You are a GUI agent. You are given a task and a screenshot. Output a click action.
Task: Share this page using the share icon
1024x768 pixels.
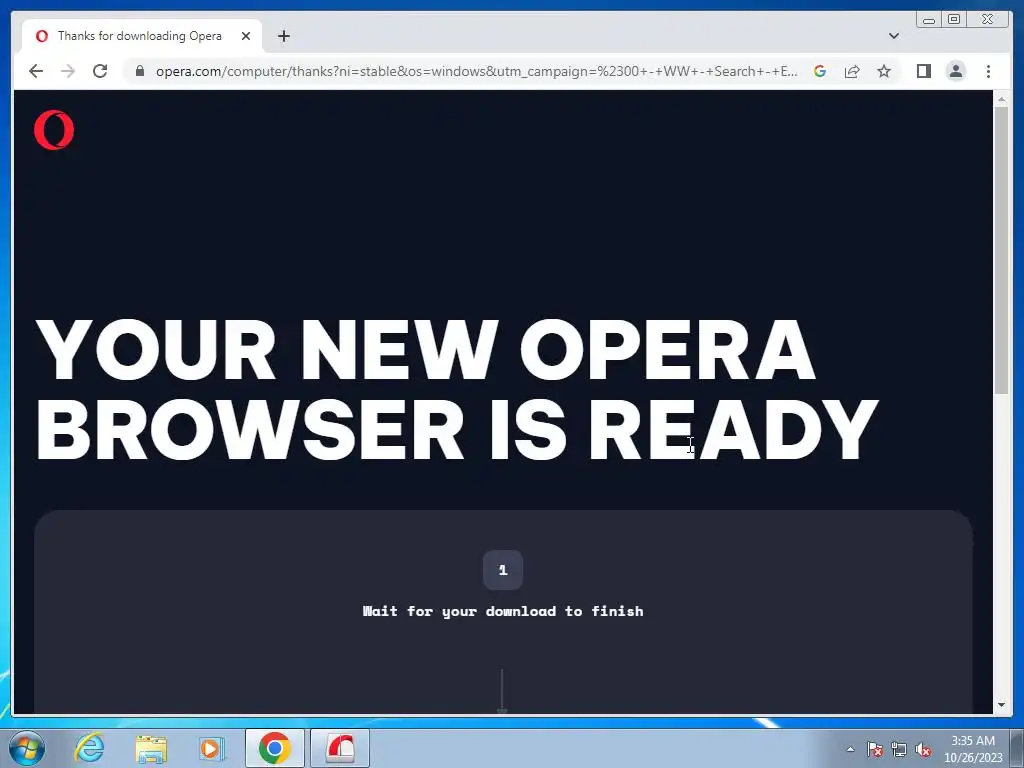point(852,71)
